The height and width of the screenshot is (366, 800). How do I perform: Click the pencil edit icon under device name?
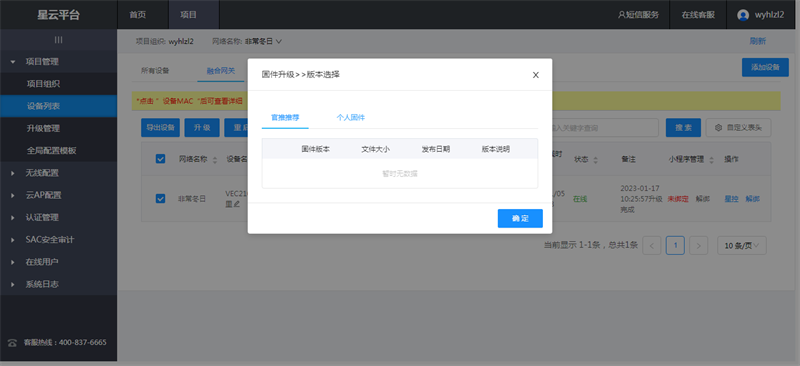[x=237, y=204]
